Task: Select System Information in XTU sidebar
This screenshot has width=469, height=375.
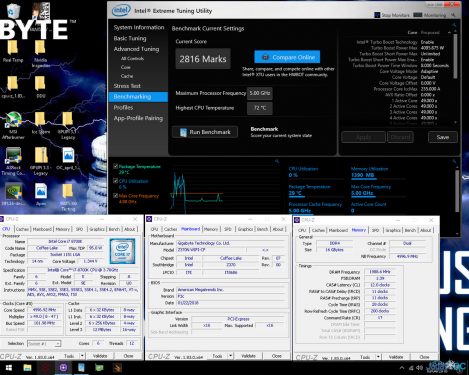Action: (x=139, y=27)
